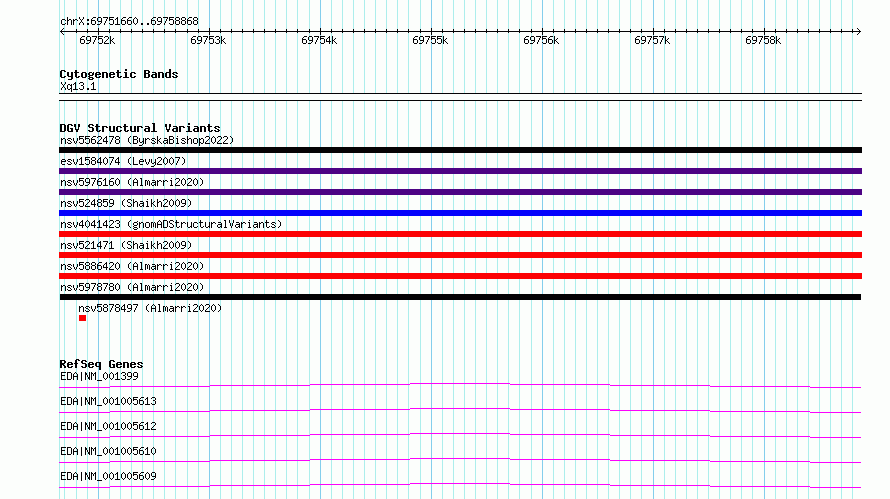Open nsv524859 (Shaikh2009) label
Viewport: 890px width, 499px height.
pyautogui.click(x=126, y=203)
